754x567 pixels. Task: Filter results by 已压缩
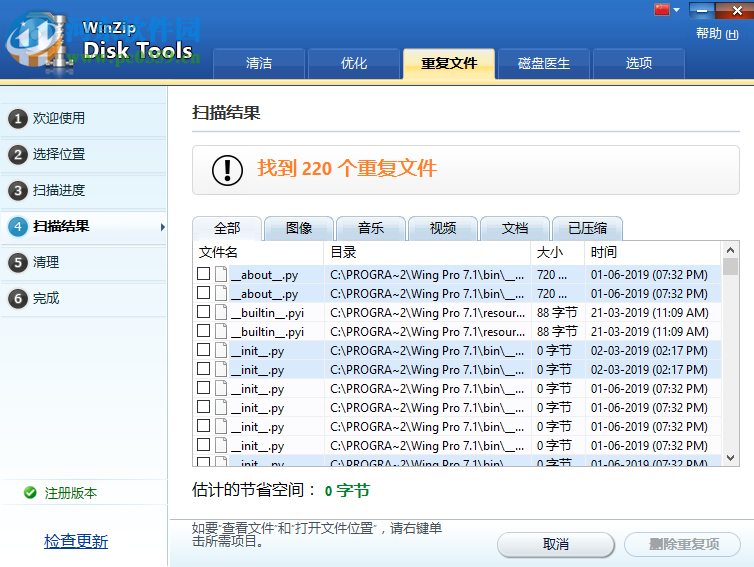click(587, 228)
